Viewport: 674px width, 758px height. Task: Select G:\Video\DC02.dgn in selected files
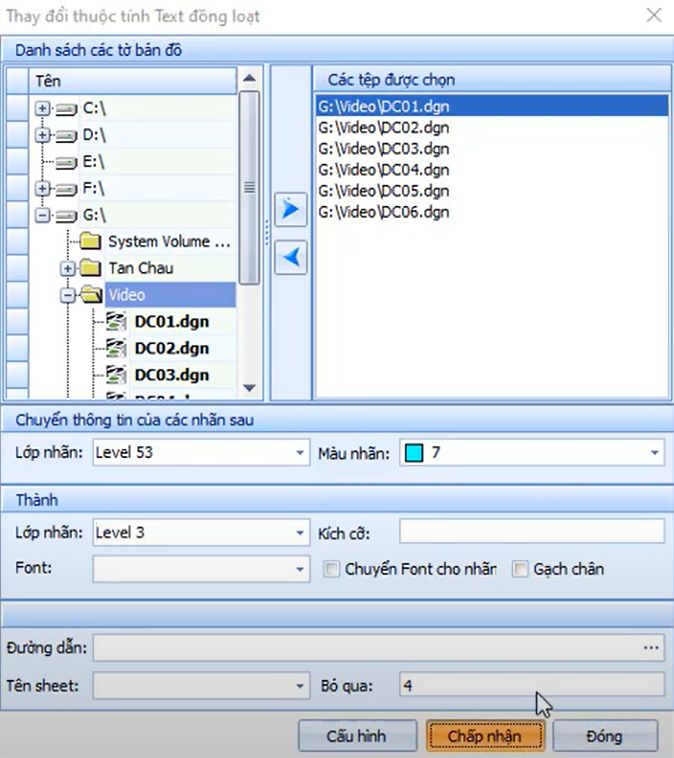pyautogui.click(x=492, y=128)
